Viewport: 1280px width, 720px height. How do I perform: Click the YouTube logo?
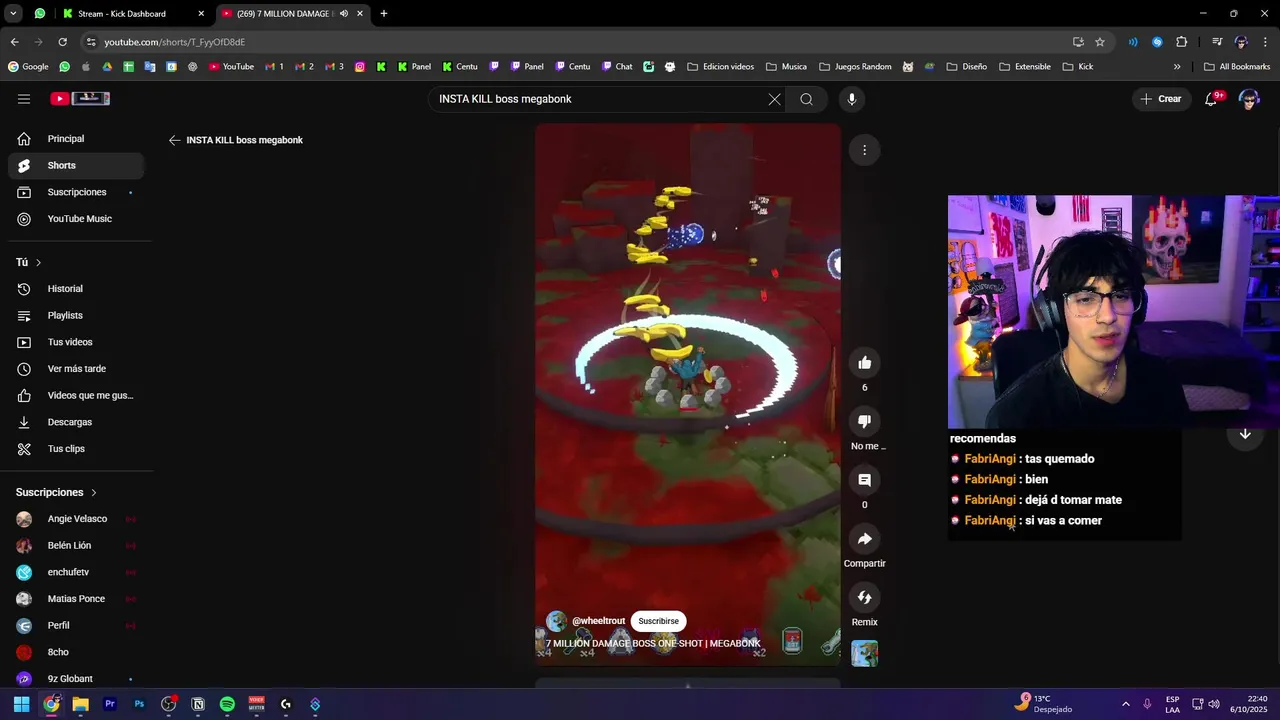(x=80, y=98)
